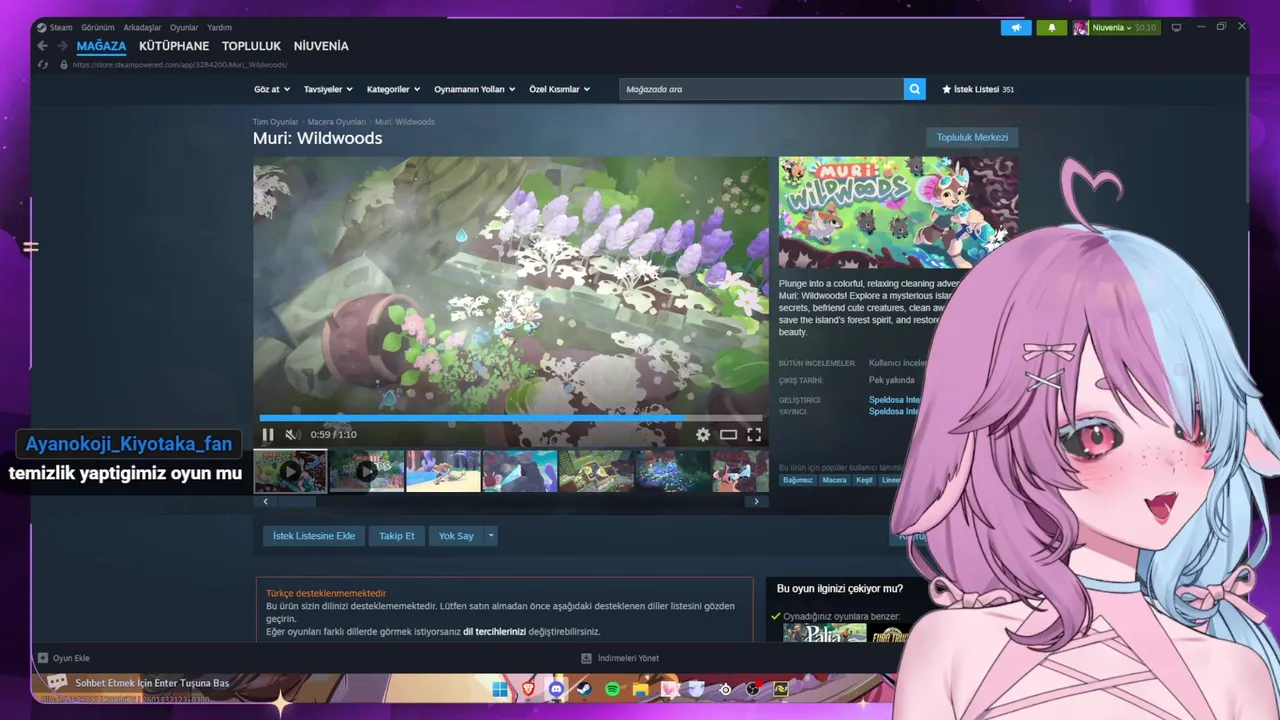
Task: Click İstek Listesine Ekle button
Action: tap(314, 536)
